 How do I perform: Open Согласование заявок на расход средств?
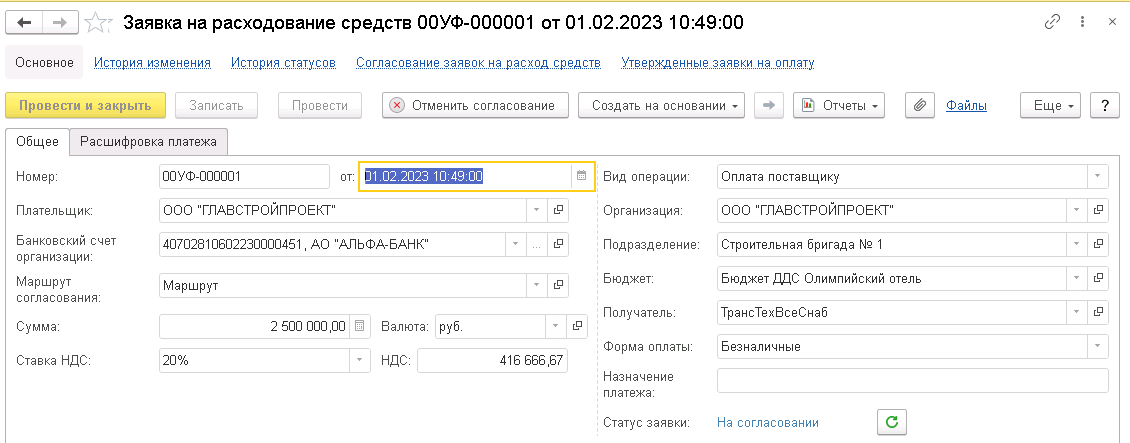pyautogui.click(x=479, y=63)
